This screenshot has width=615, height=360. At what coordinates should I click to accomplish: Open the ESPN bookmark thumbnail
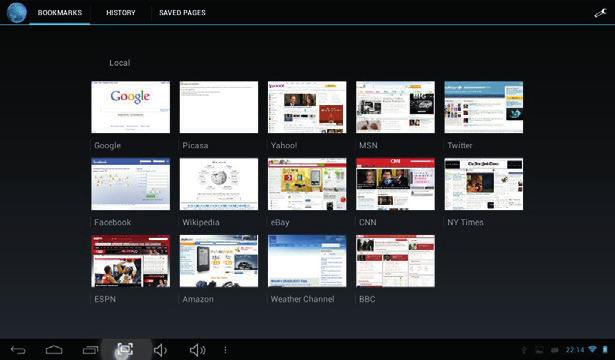tap(131, 261)
